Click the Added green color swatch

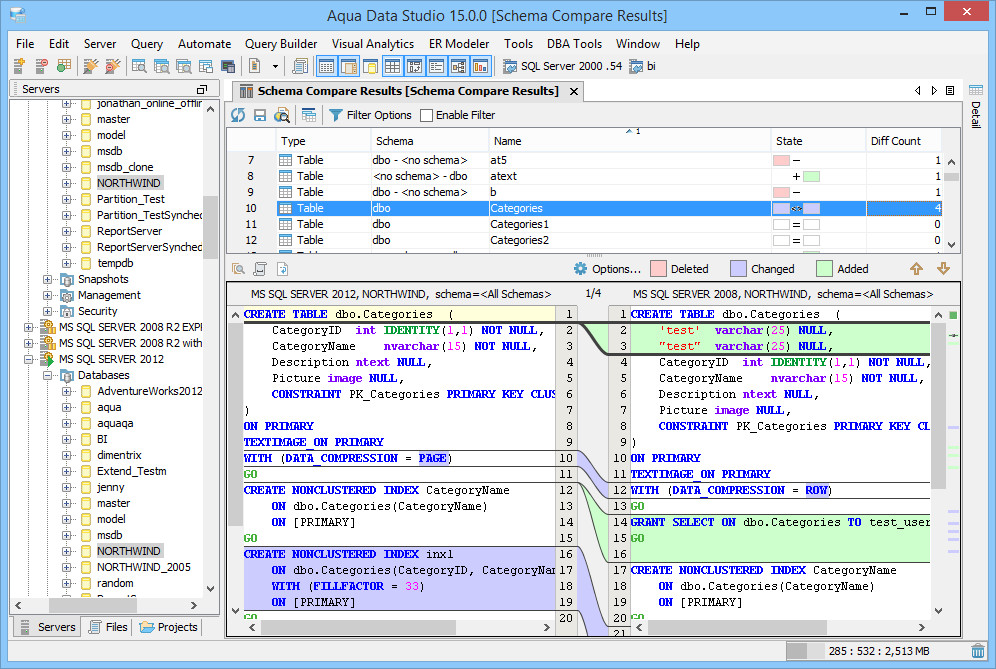tap(824, 269)
